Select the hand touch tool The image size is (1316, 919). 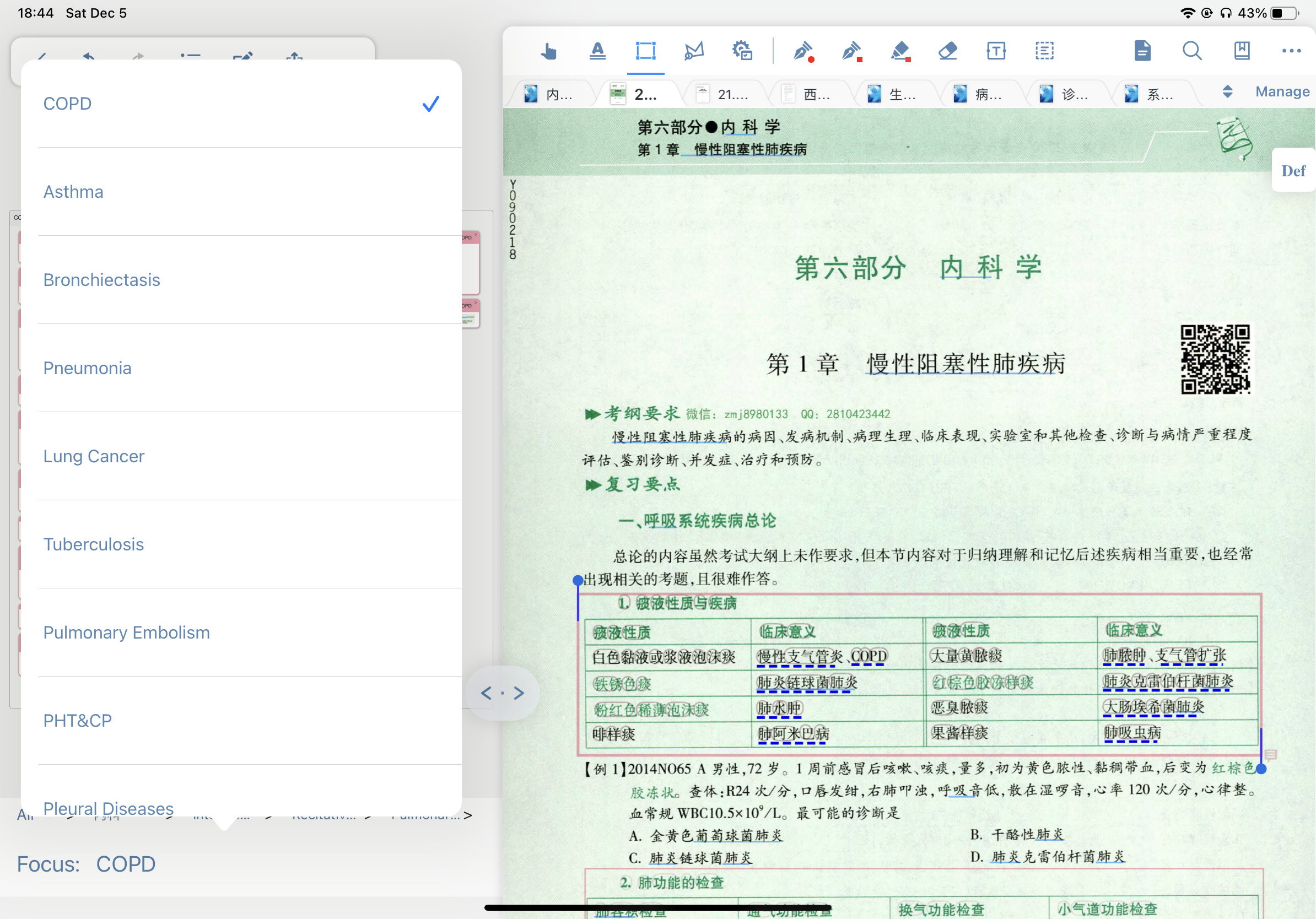click(x=548, y=51)
